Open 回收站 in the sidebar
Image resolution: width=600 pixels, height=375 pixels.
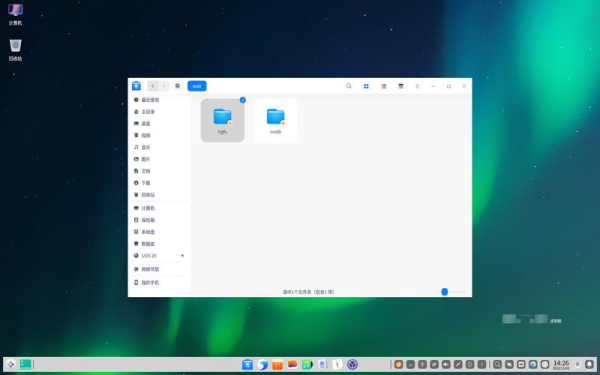[x=160, y=195]
